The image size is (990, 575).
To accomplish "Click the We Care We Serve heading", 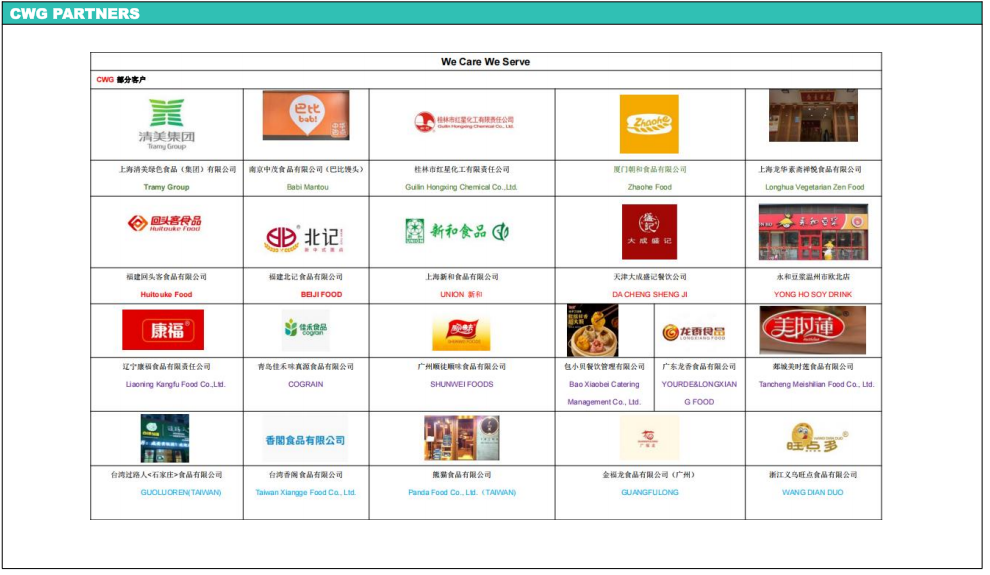I will pyautogui.click(x=486, y=62).
